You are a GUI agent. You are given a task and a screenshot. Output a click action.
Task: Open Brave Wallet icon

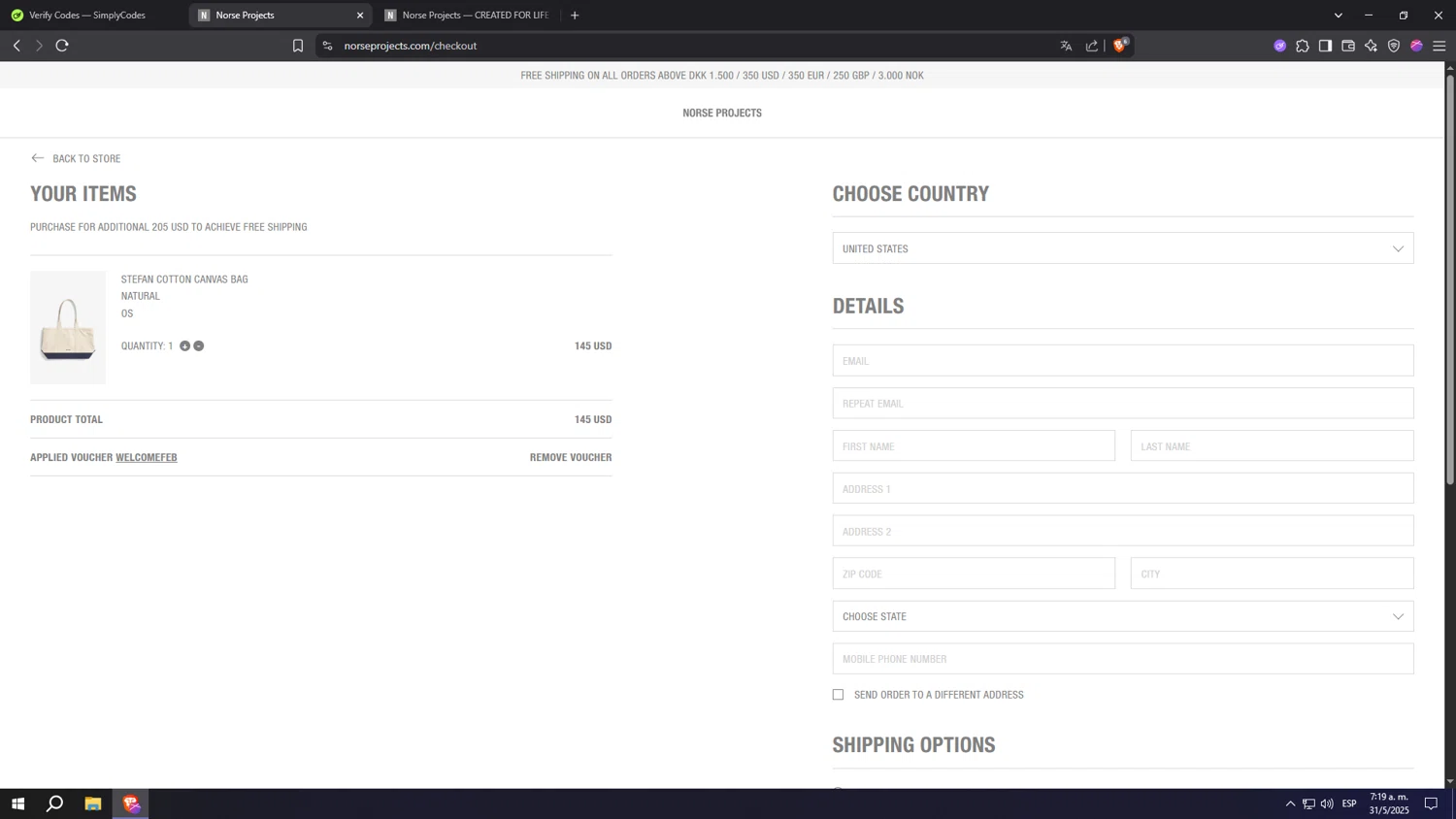pyautogui.click(x=1348, y=46)
